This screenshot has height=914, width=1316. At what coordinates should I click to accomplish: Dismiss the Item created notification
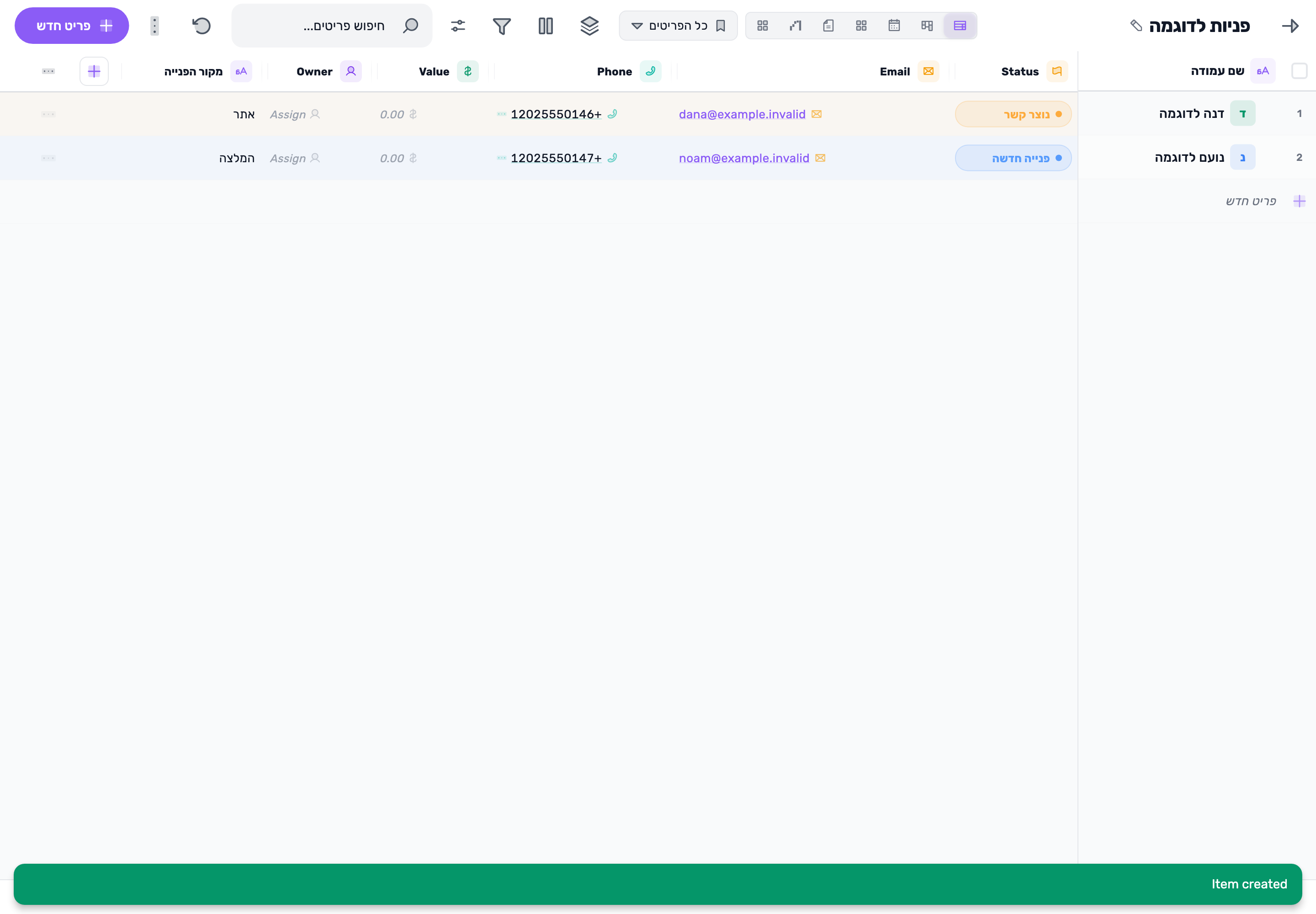658,884
